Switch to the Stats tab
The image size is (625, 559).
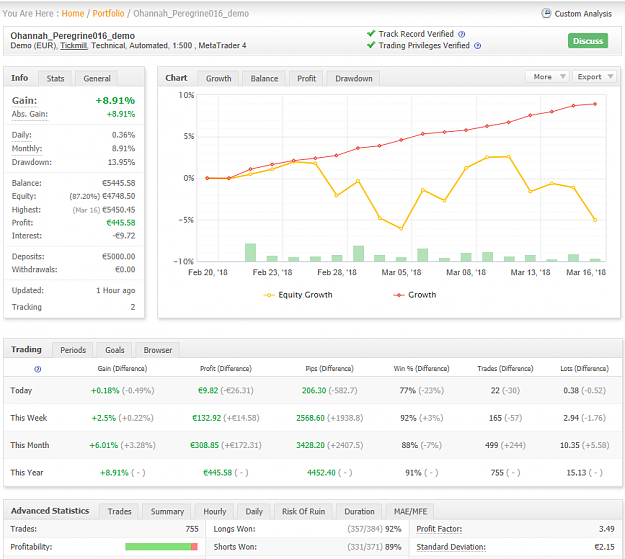click(55, 79)
